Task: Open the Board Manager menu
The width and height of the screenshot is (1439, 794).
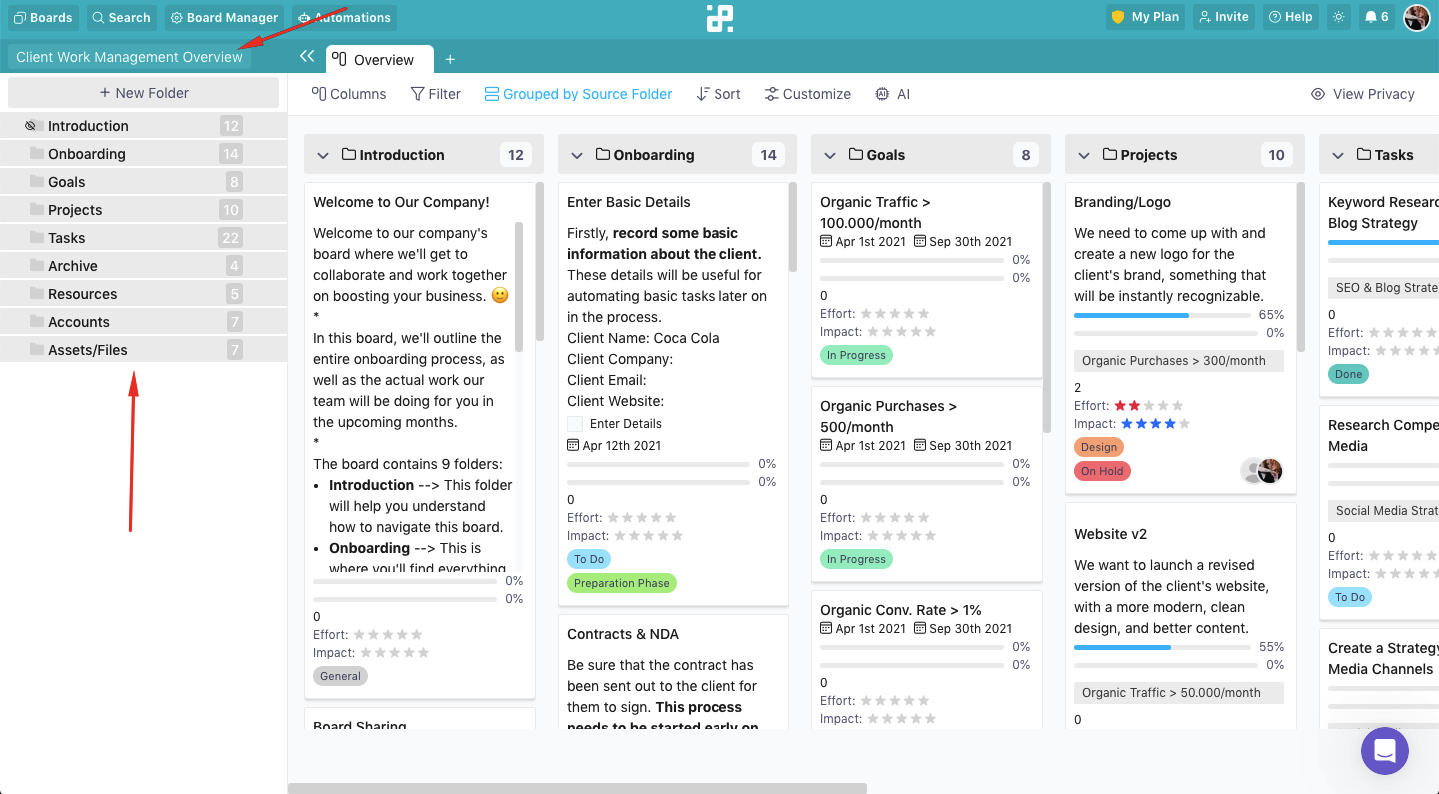Action: tap(224, 17)
